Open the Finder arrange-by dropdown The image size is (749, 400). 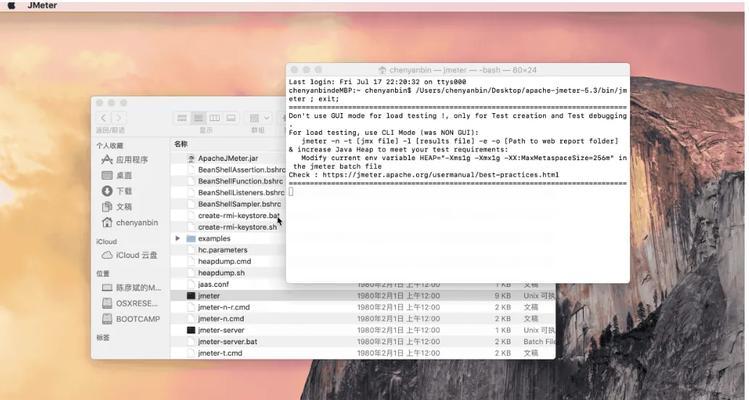pos(260,118)
